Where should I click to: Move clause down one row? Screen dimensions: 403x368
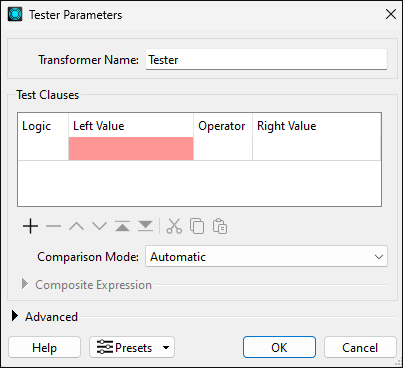pyautogui.click(x=99, y=226)
